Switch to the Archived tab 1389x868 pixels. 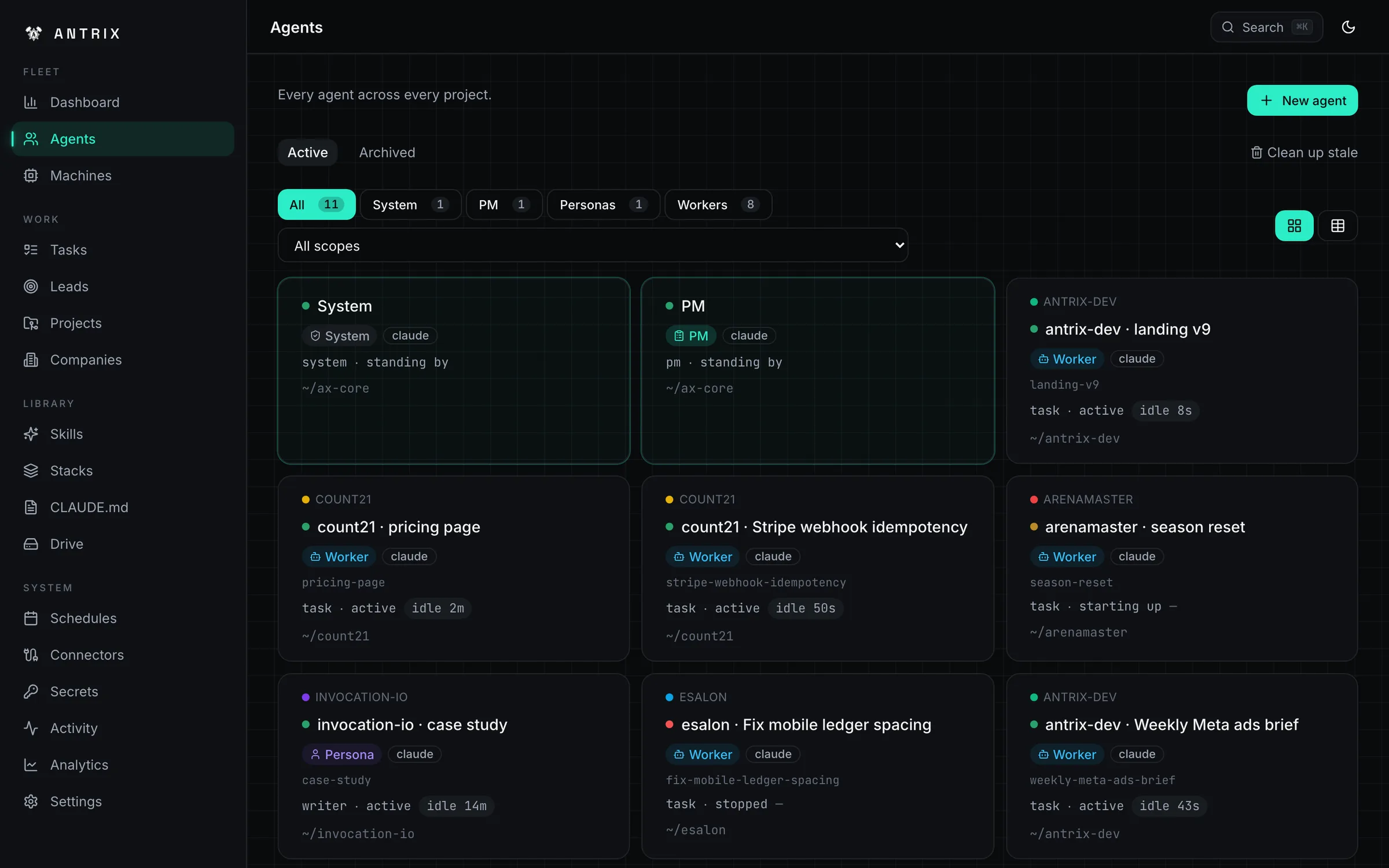(387, 152)
